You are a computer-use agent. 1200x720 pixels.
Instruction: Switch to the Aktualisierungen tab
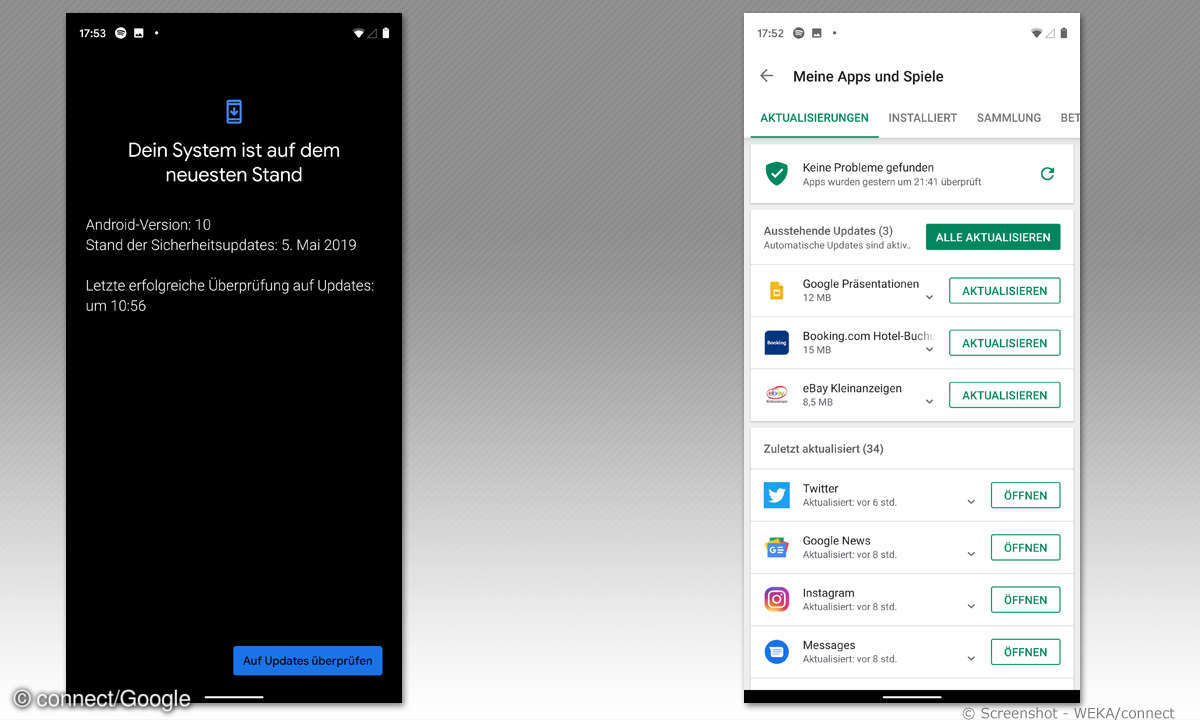[x=814, y=118]
